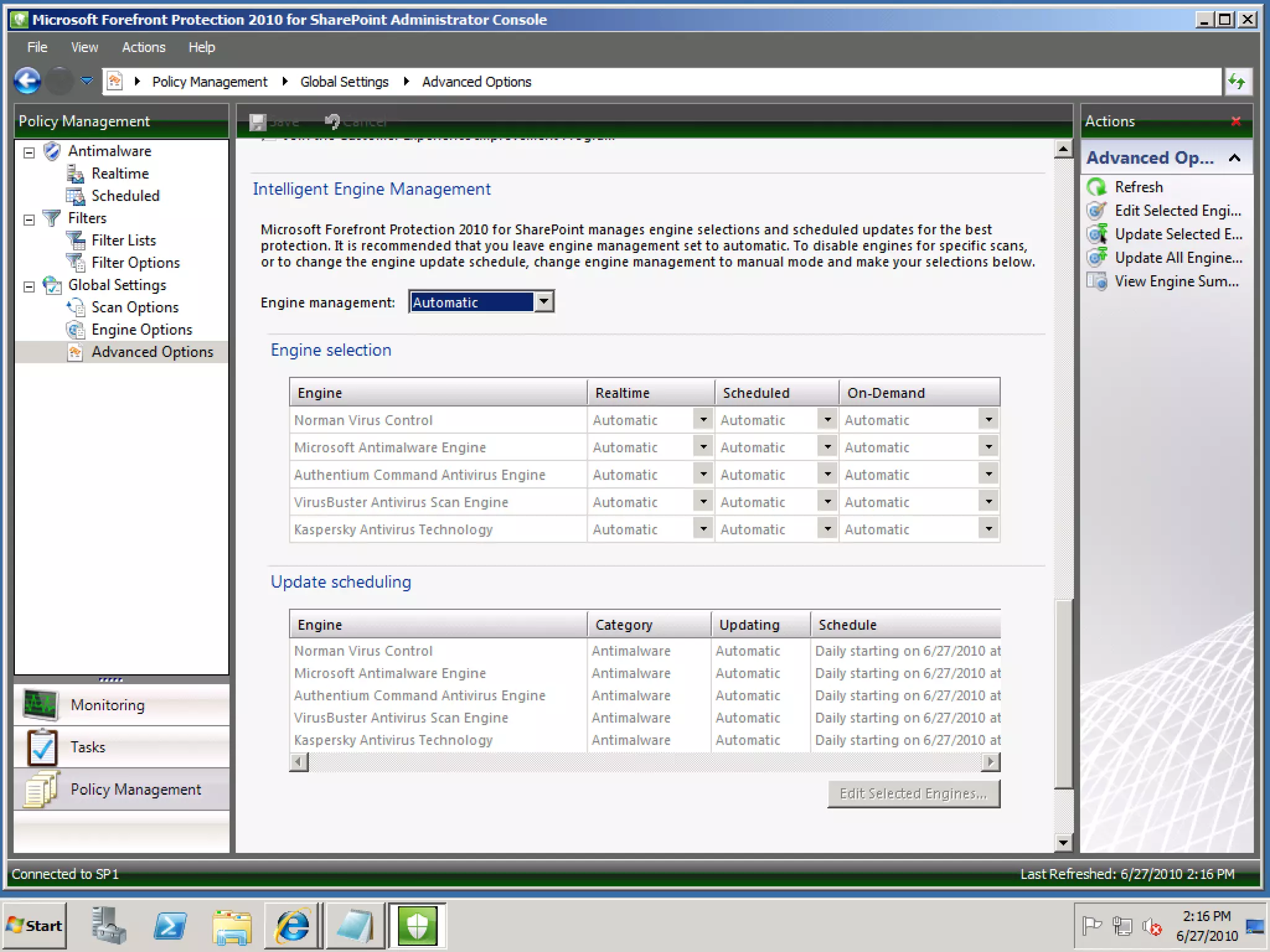1270x952 pixels.
Task: Select Engine Options in the tree
Action: (141, 330)
